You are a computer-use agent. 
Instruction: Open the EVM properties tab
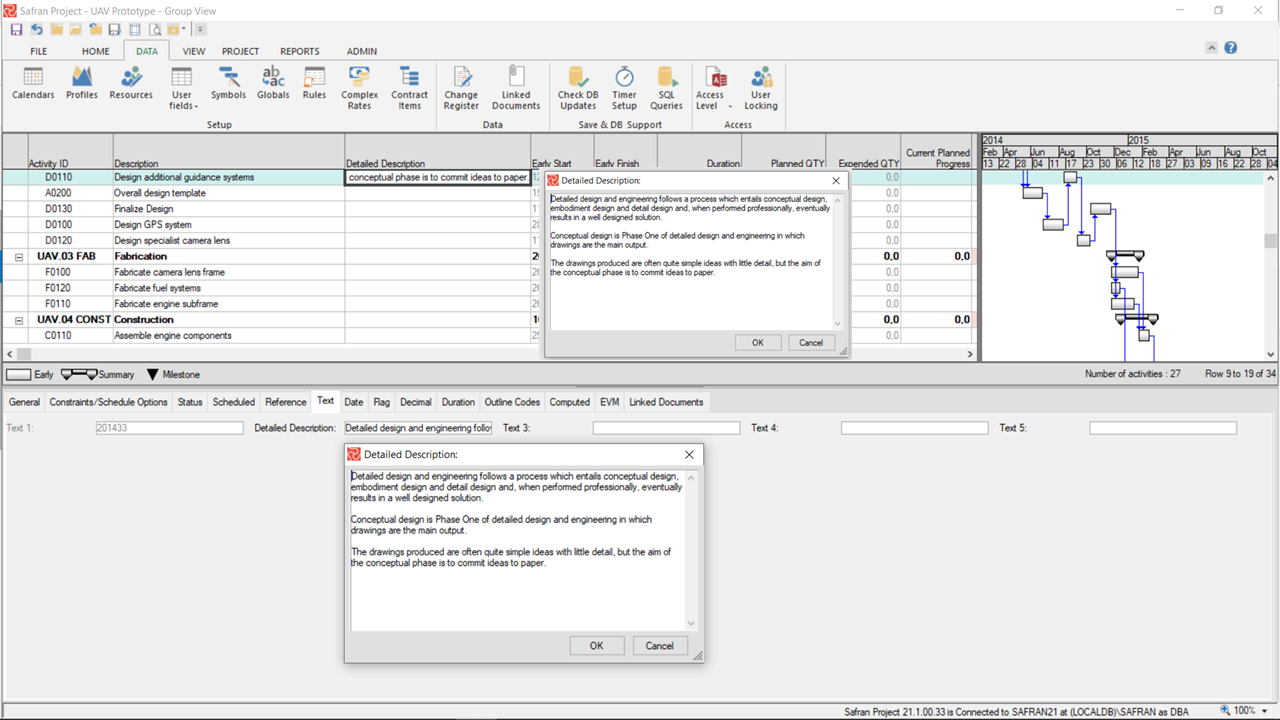pyautogui.click(x=609, y=402)
